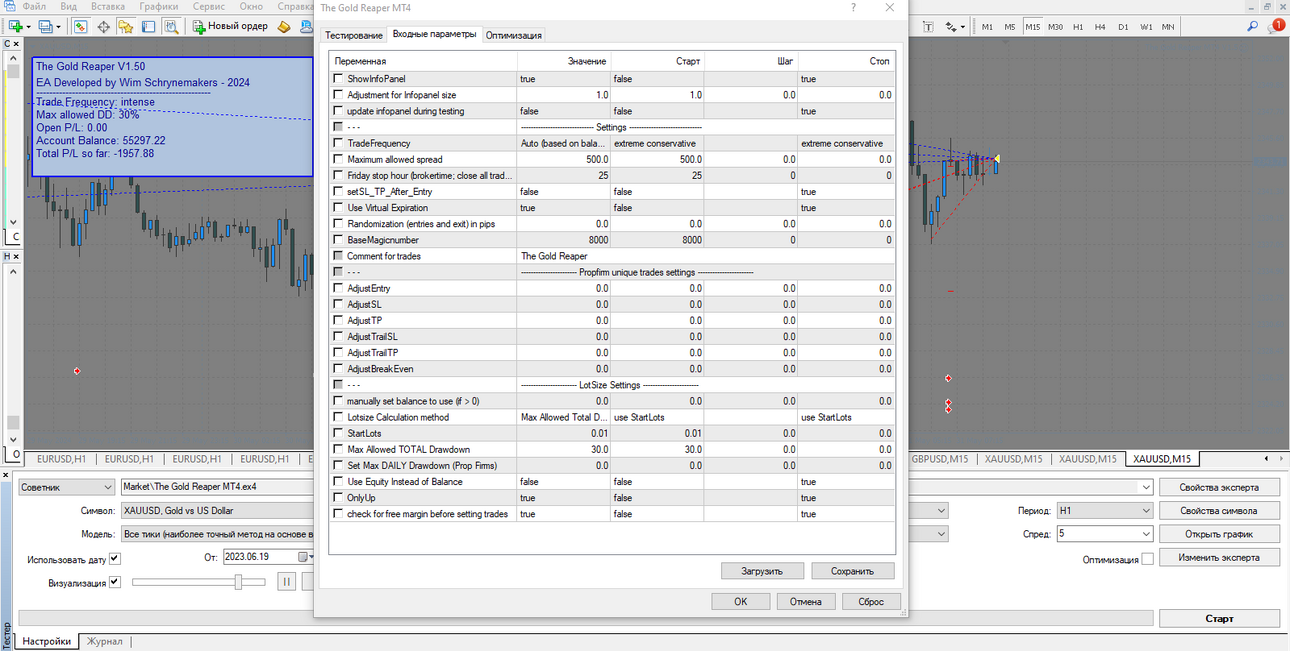Image resolution: width=1290 pixels, height=651 pixels.
Task: Tick the Use Virtual Expiration checkbox
Action: [337, 208]
